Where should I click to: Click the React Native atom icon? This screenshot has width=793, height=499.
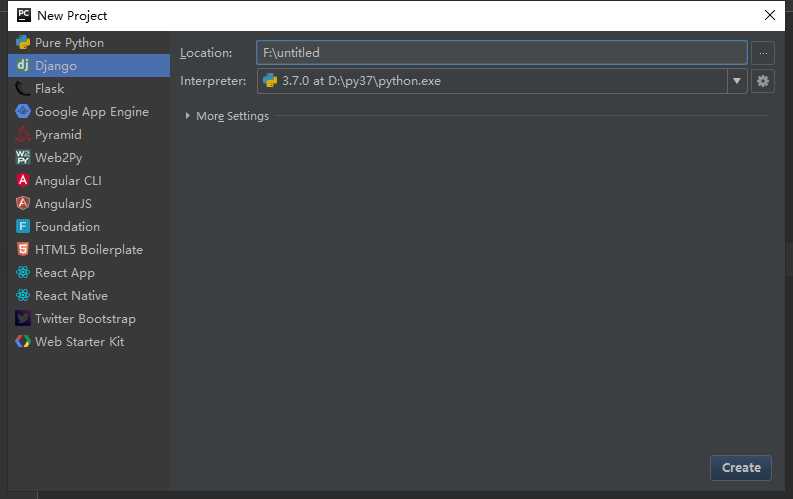click(23, 295)
